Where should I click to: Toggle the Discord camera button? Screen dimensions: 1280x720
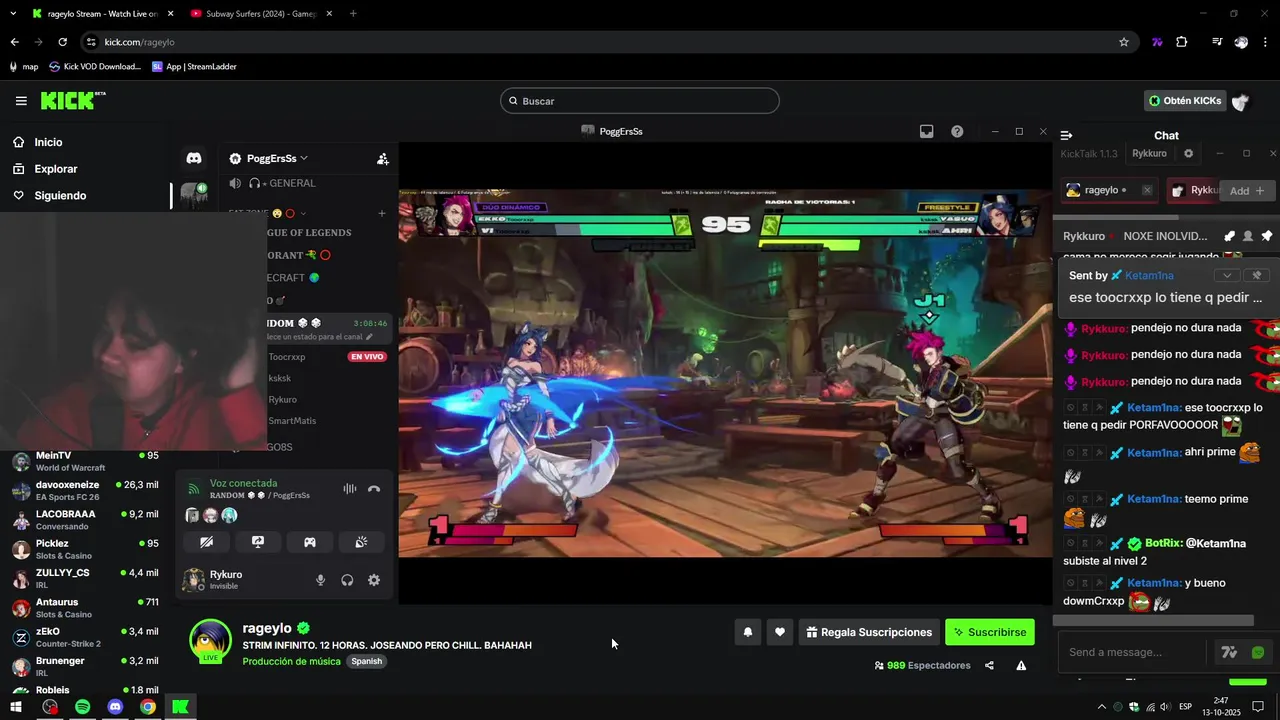pyautogui.click(x=206, y=542)
